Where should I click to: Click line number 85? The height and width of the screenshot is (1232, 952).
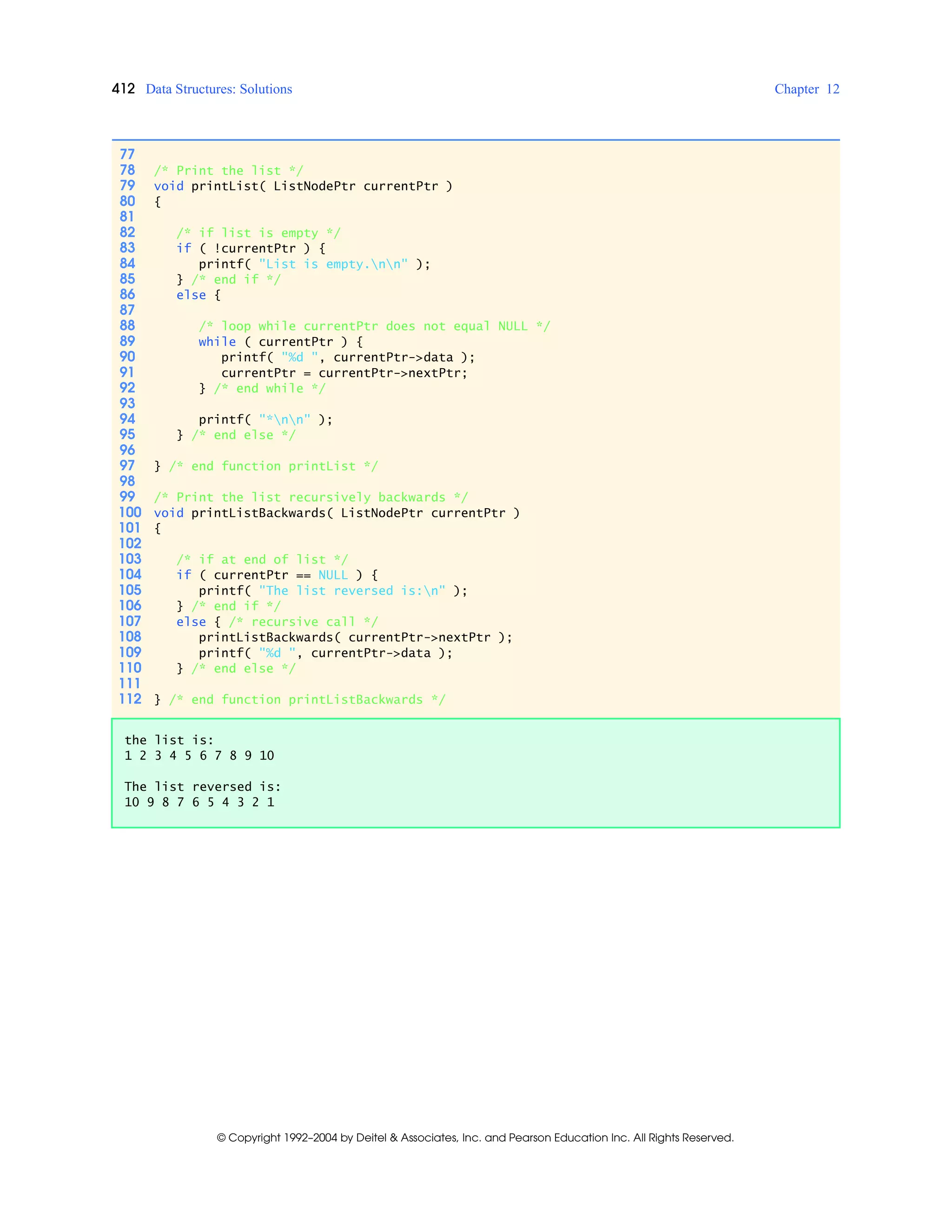[127, 279]
